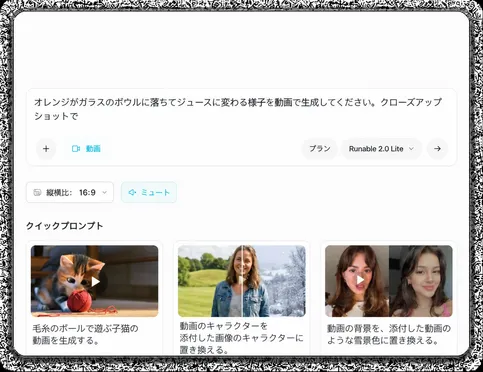Open the woman summer-winter split thumbnail
The height and width of the screenshot is (372, 483).
(x=242, y=281)
